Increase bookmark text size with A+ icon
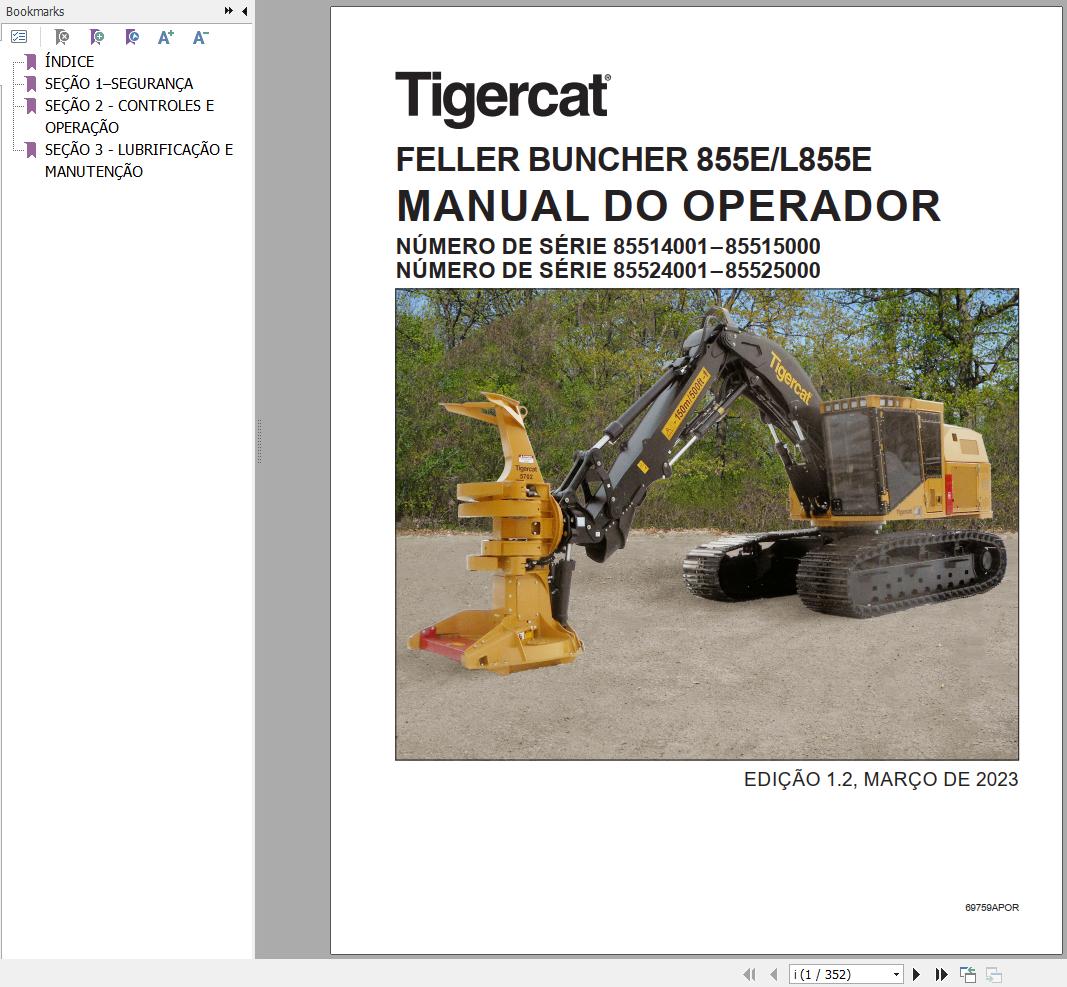 (165, 37)
